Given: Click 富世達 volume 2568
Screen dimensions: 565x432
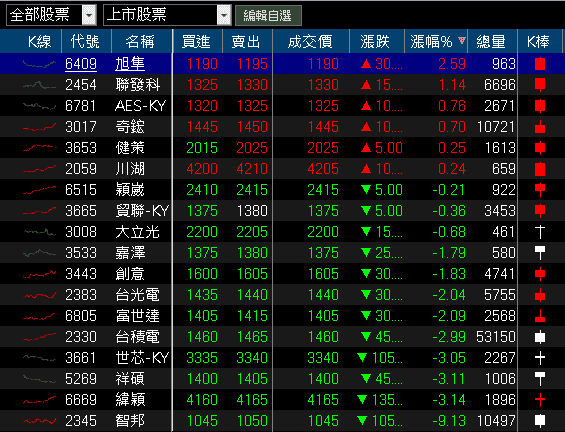Looking at the screenshot, I should (x=500, y=316).
